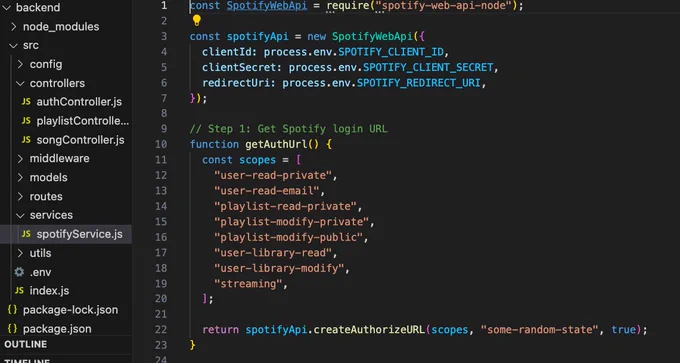Click the scopes variable on line 11
This screenshot has height=363, width=680.
click(x=258, y=160)
